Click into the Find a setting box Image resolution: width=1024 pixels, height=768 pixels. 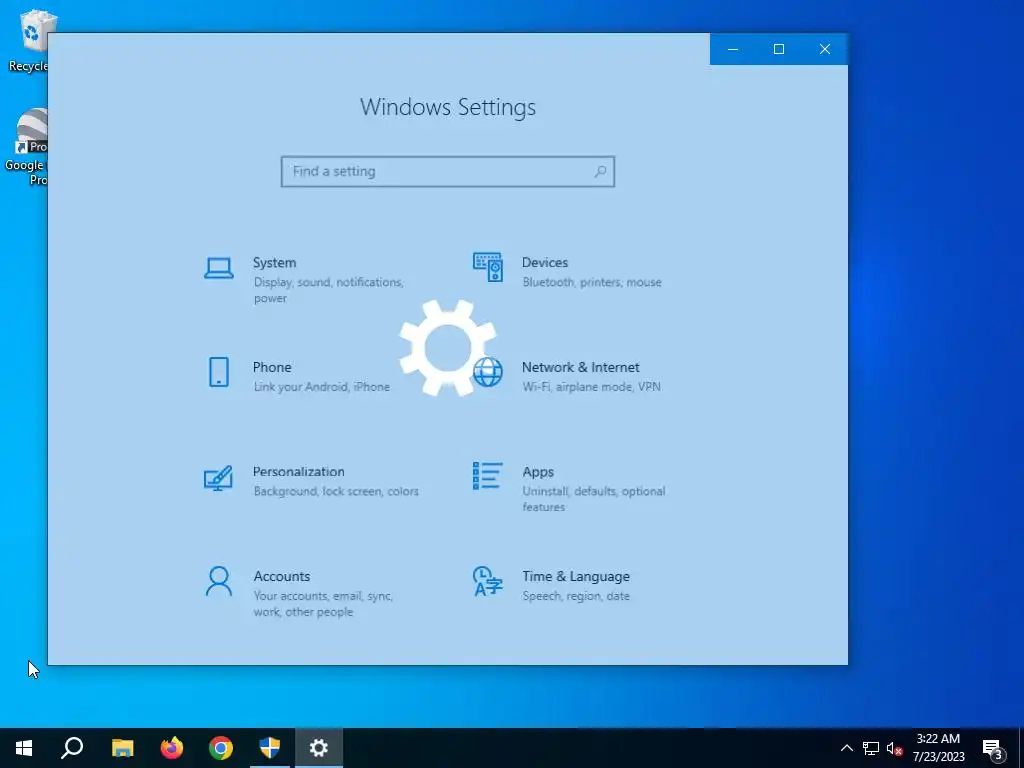[x=448, y=172]
